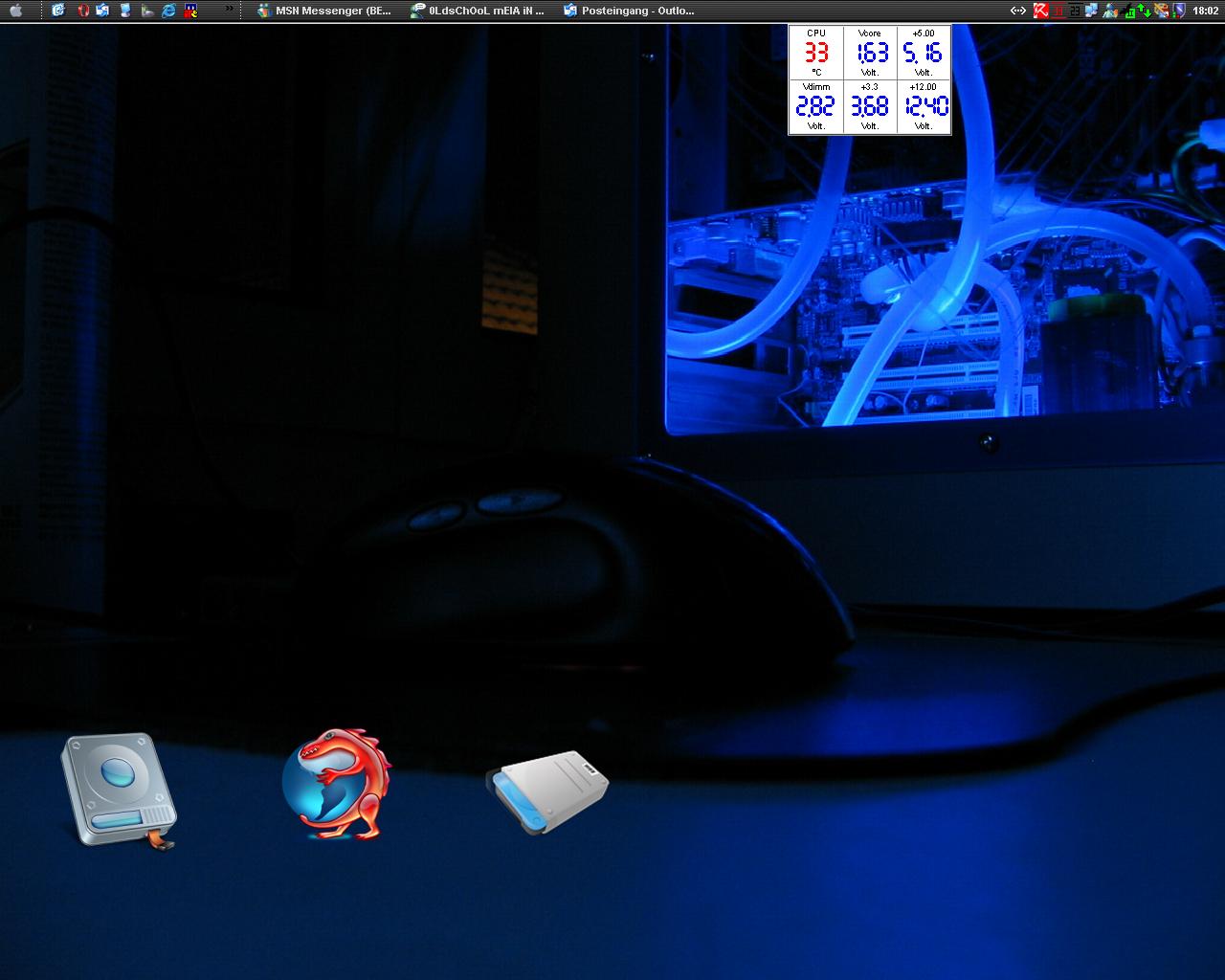Open the external drive desktop icon

[x=549, y=791]
